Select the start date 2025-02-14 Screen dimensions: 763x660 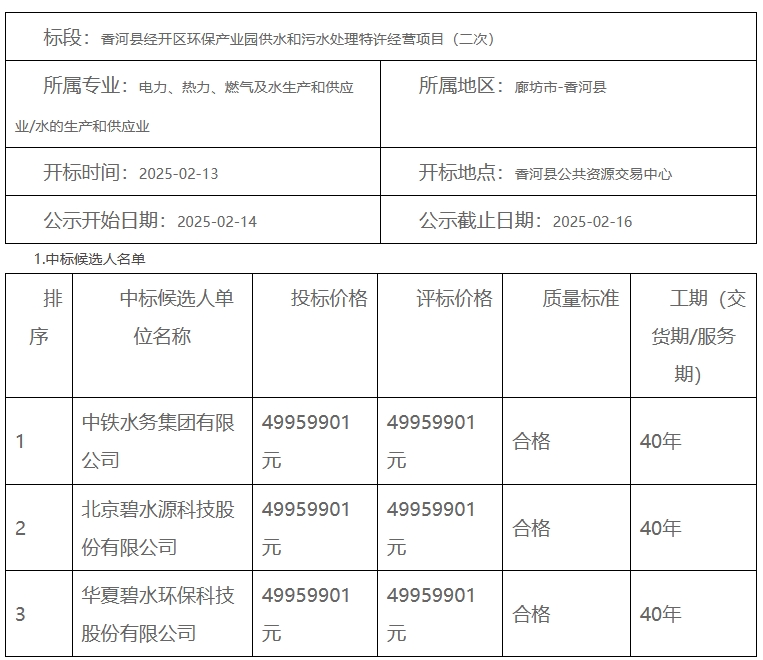[x=217, y=222]
